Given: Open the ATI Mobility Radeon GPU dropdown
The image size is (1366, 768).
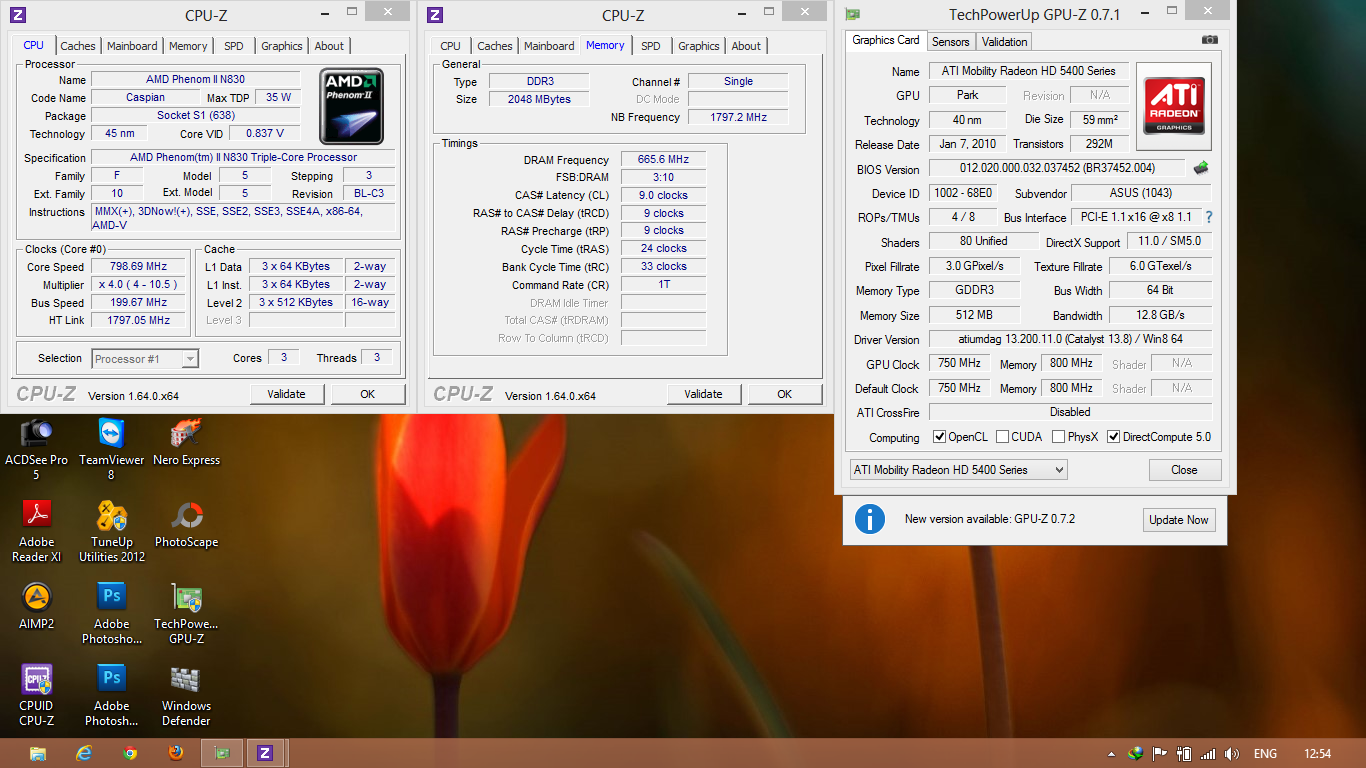Looking at the screenshot, I should pos(958,470).
